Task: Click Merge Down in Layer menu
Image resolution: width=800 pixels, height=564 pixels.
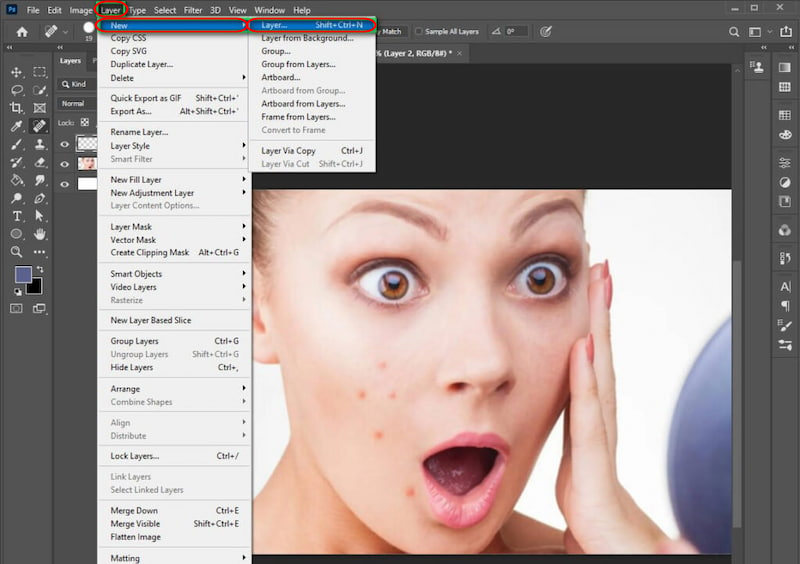Action: (174, 511)
